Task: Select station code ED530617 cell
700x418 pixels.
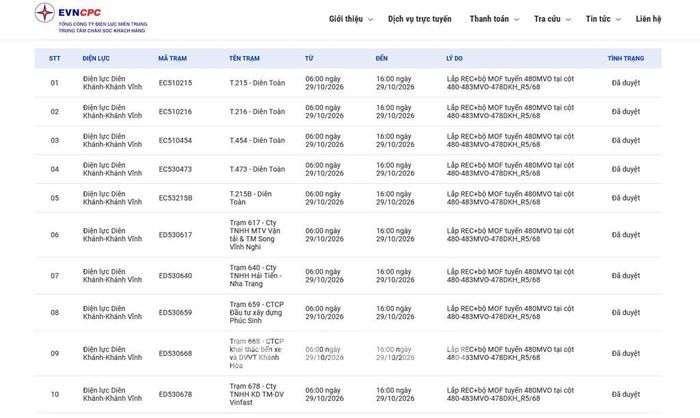Action: pos(175,235)
